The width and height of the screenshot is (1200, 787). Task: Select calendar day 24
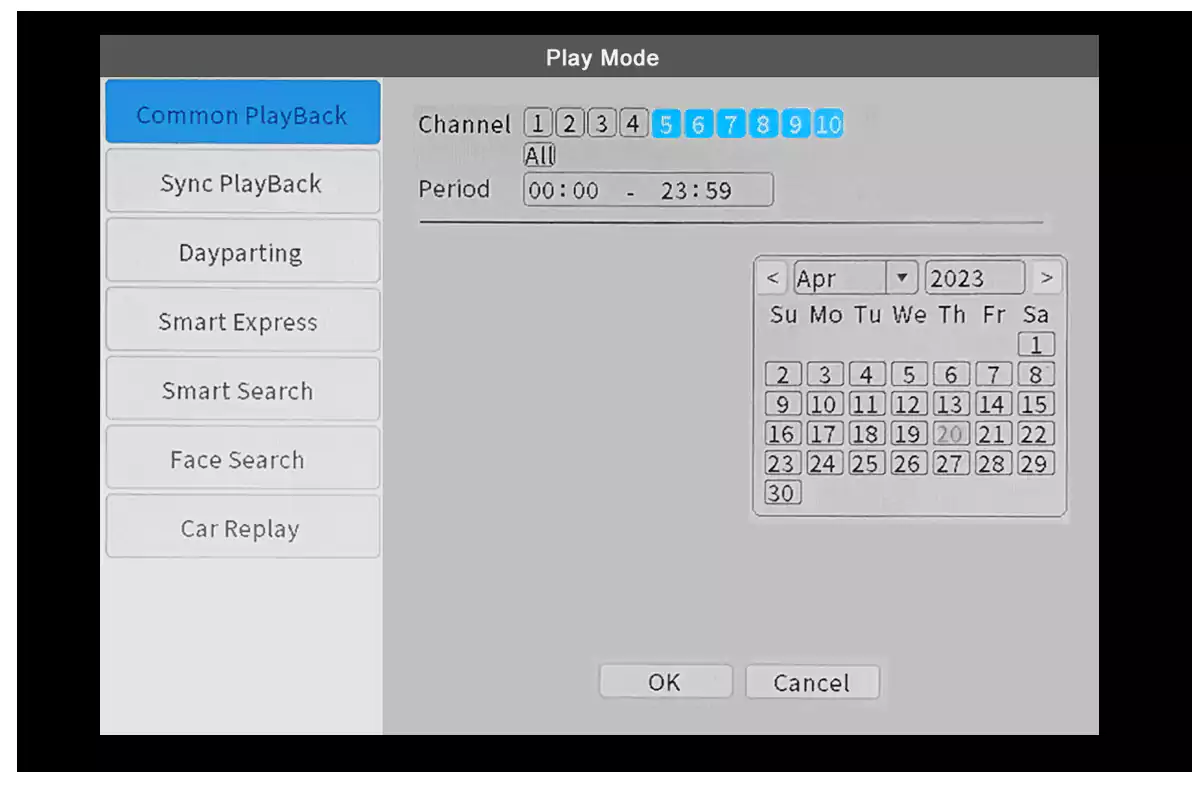tap(825, 463)
